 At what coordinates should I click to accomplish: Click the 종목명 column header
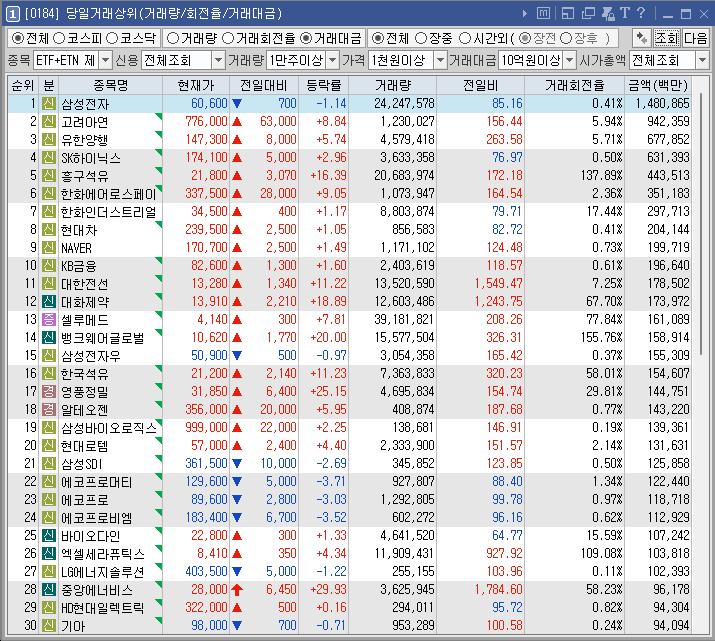(x=110, y=85)
